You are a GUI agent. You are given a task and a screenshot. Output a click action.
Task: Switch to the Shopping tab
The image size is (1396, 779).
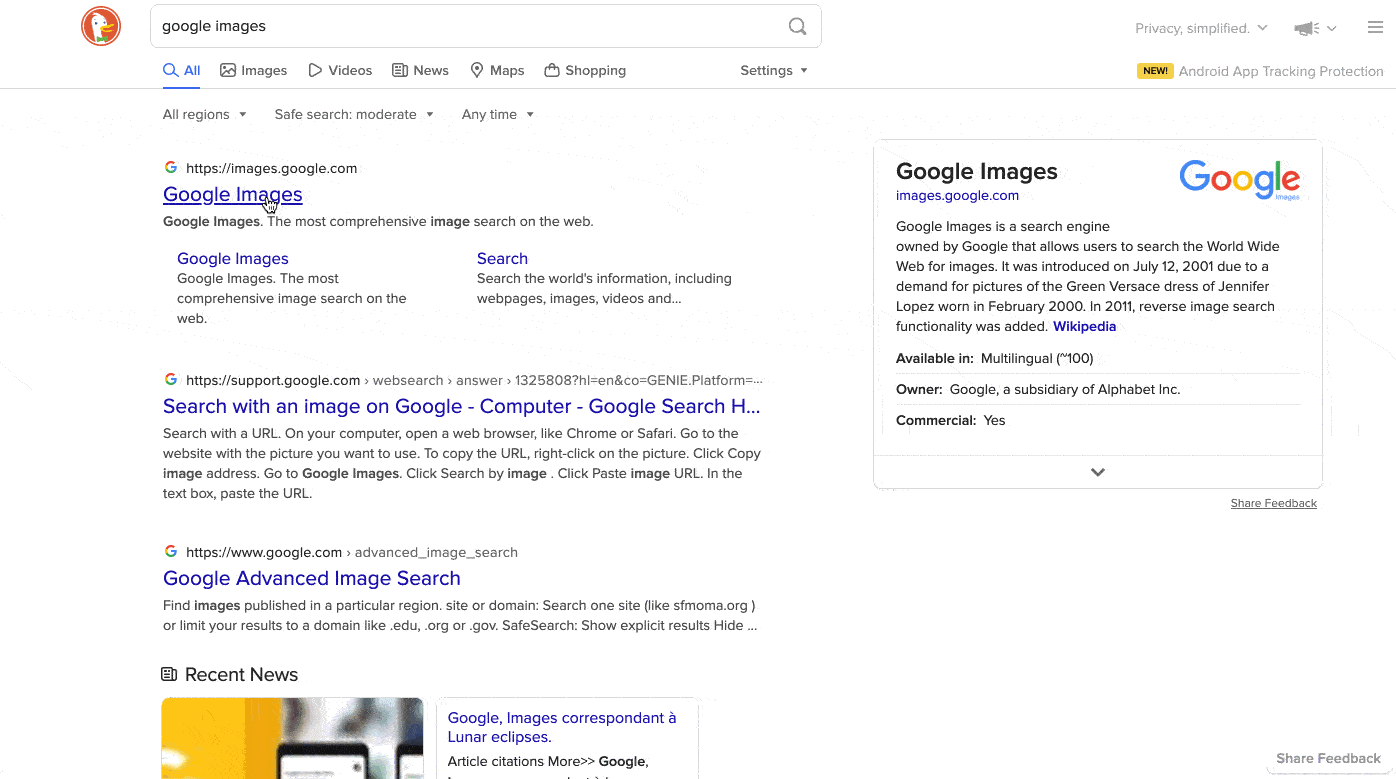(585, 71)
